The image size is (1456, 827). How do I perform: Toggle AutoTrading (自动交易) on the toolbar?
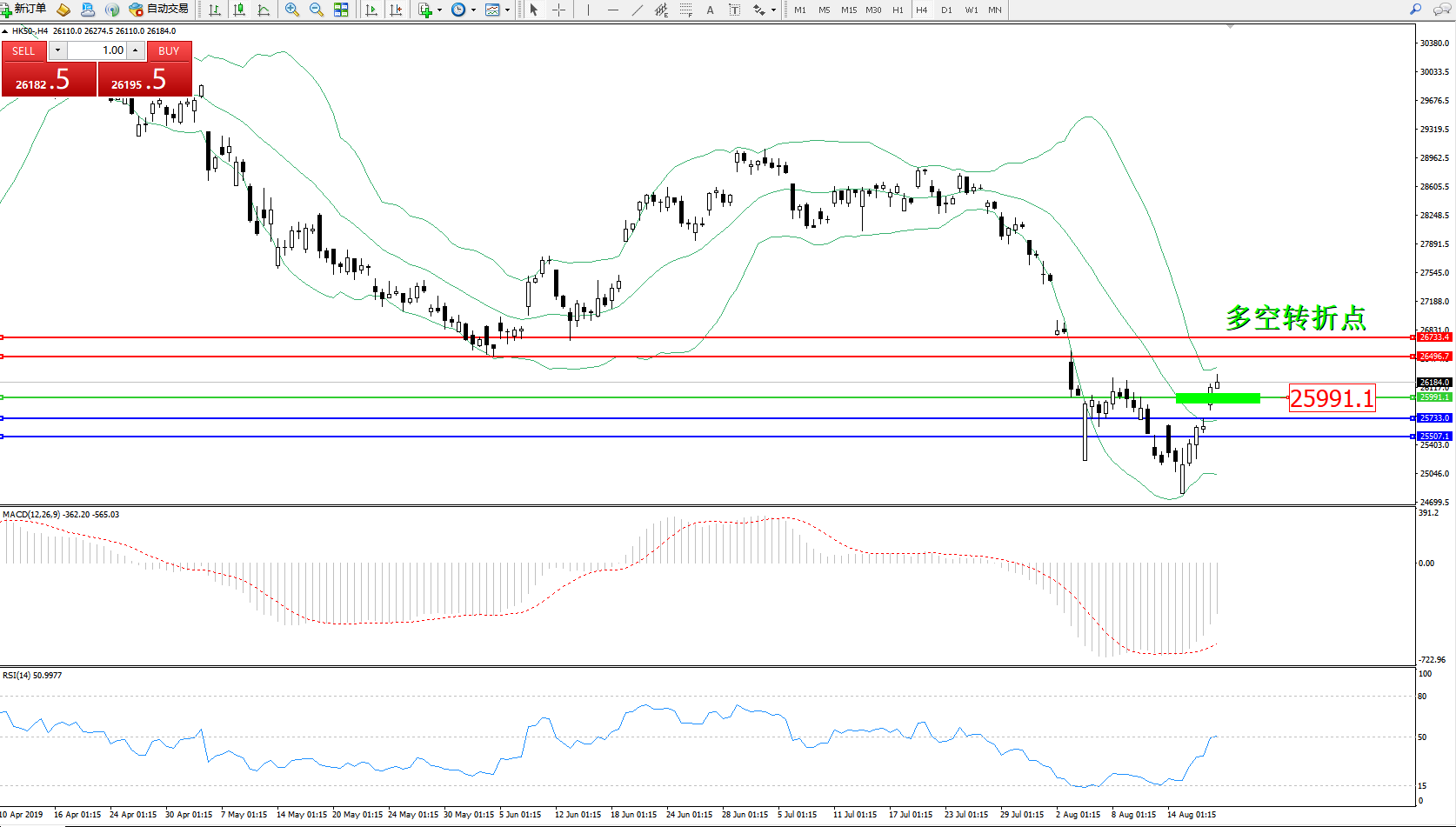pyautogui.click(x=158, y=10)
